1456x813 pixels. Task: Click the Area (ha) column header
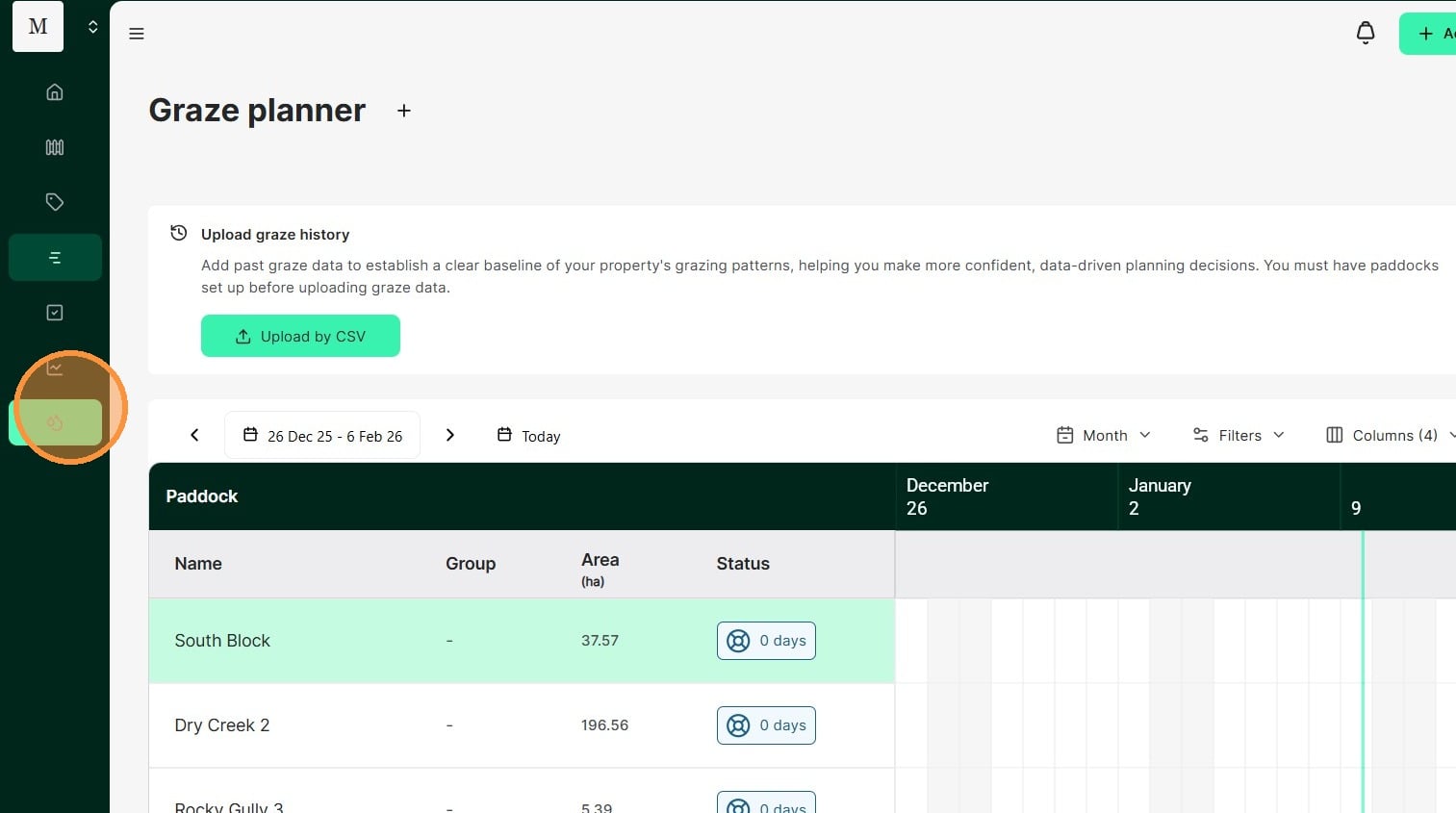click(600, 569)
